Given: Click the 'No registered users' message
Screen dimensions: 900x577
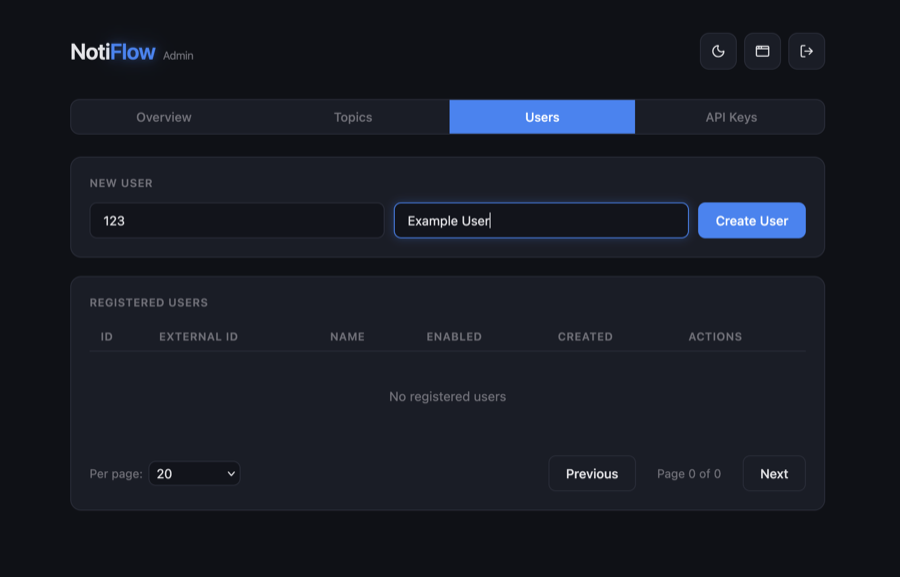Looking at the screenshot, I should pos(448,397).
